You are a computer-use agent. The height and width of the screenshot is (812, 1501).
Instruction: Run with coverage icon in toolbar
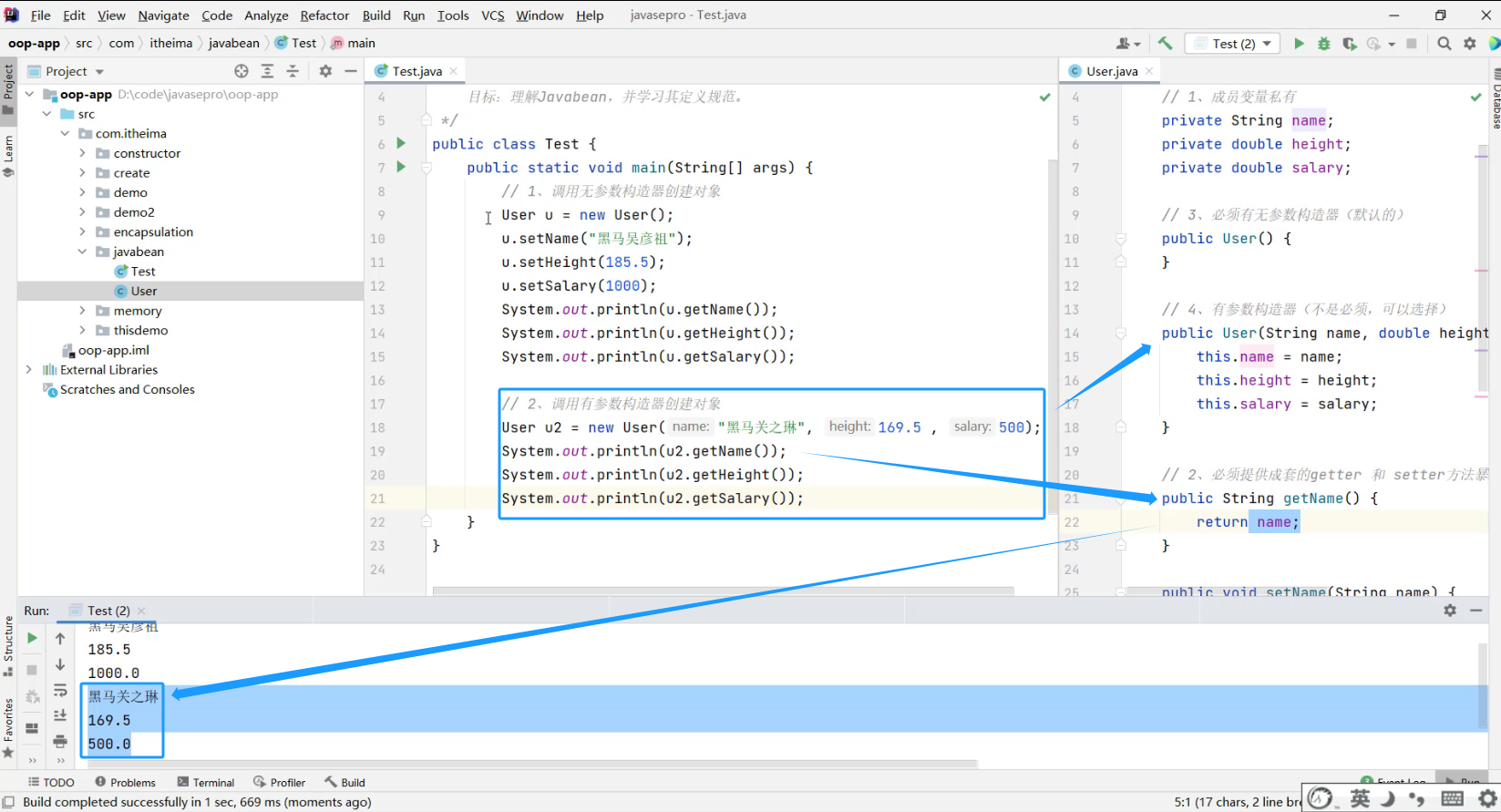[1350, 43]
